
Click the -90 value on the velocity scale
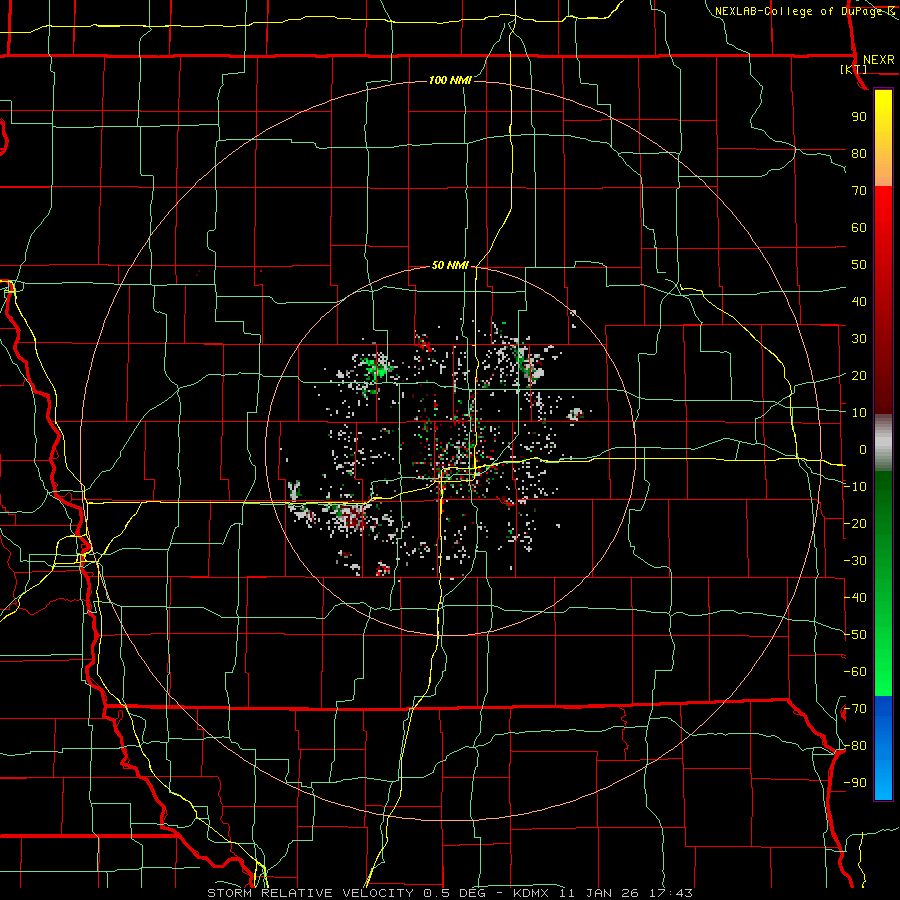855,783
